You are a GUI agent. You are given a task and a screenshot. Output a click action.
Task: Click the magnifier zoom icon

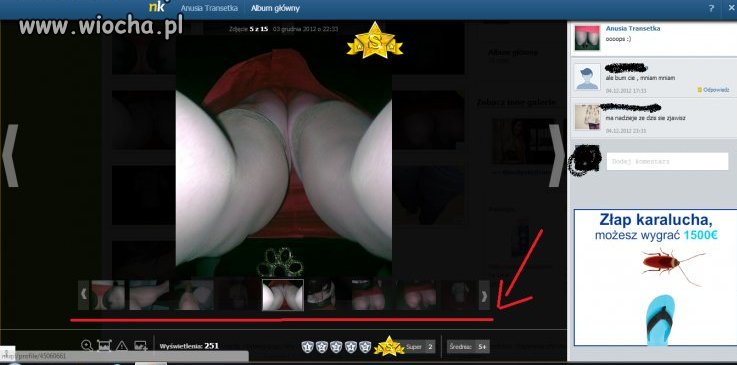pos(86,346)
